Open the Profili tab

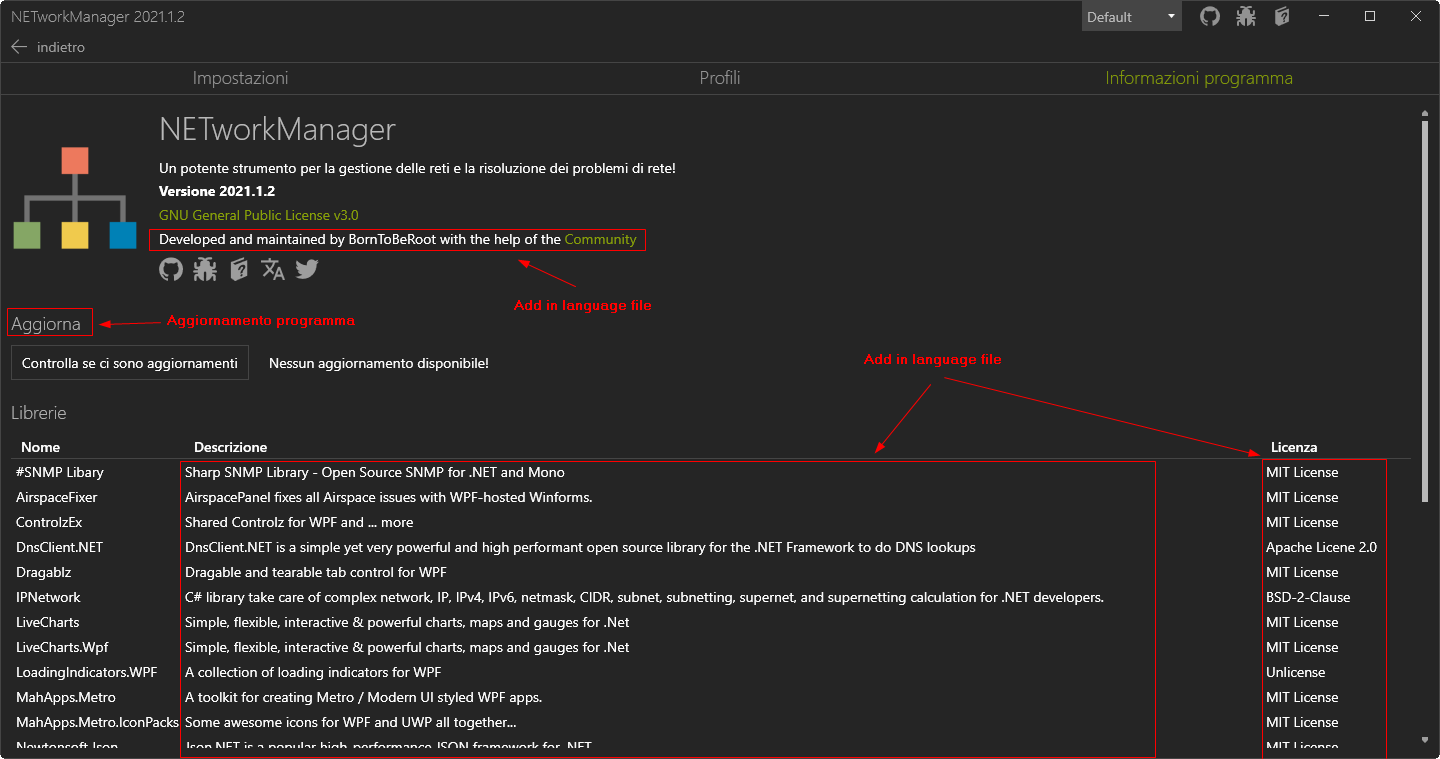[x=719, y=78]
